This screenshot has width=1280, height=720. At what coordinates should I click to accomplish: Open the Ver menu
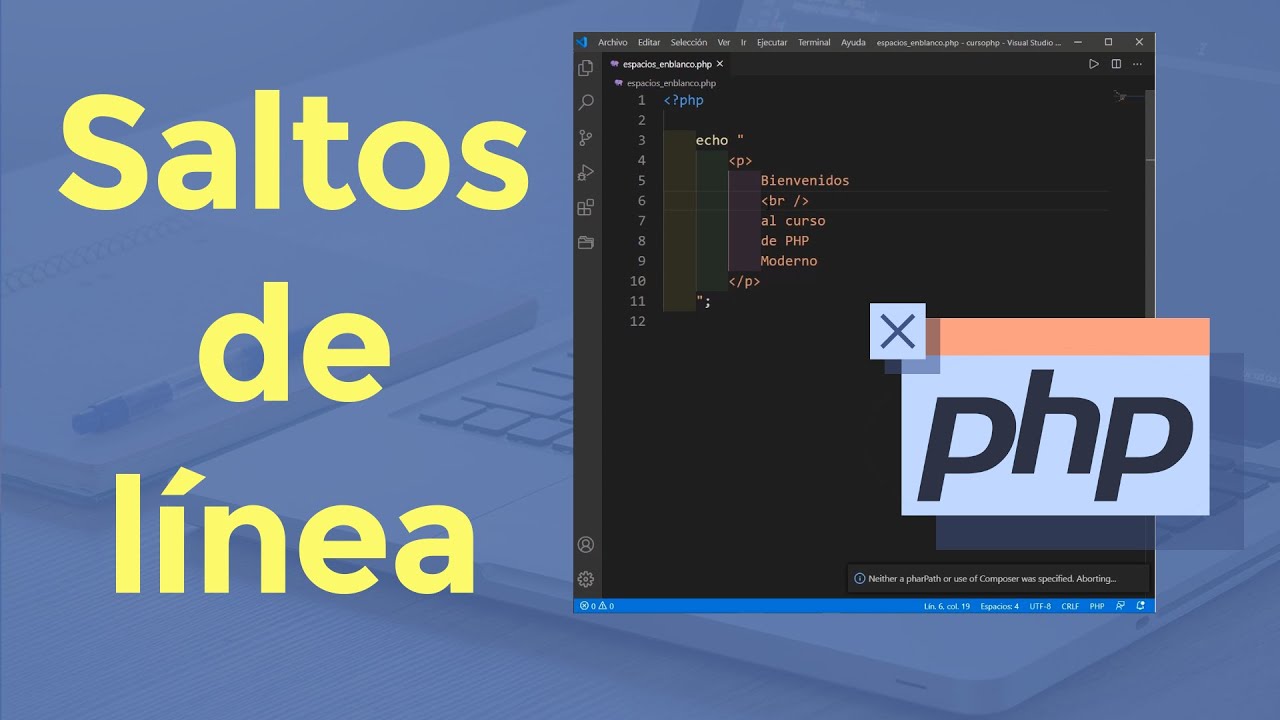(724, 43)
